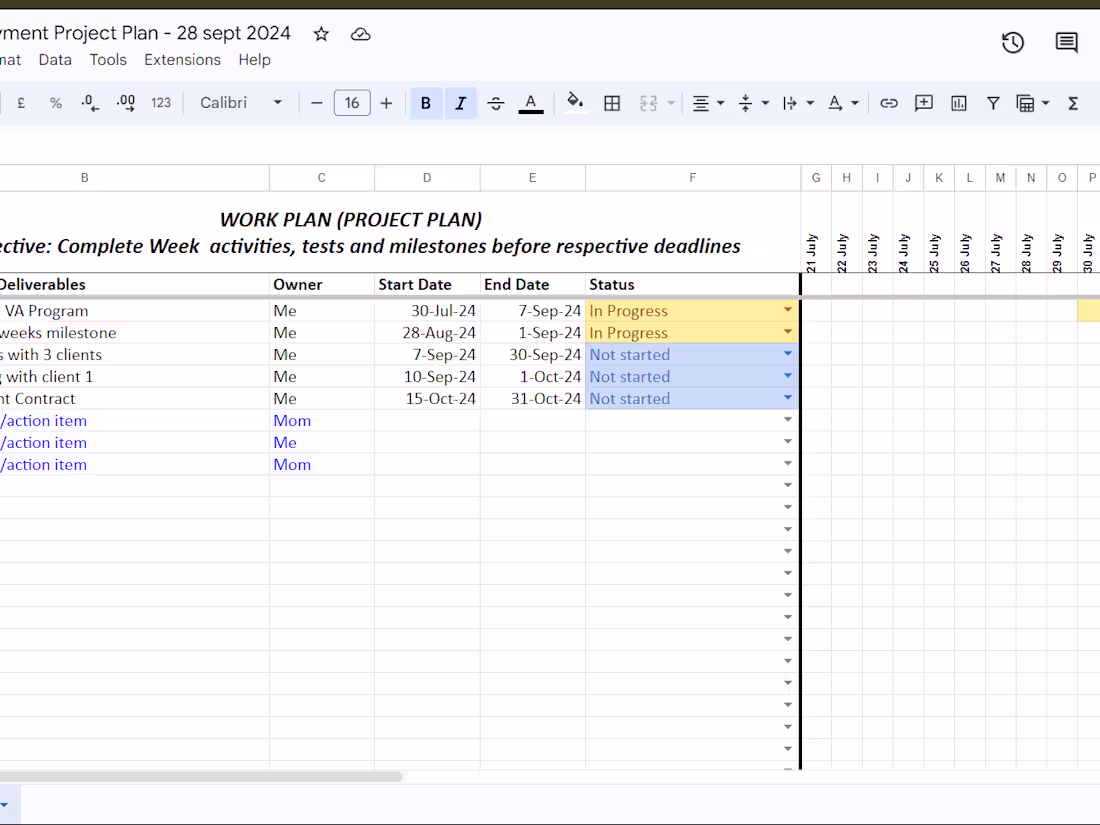This screenshot has width=1100, height=825.
Task: Open status dropdown on the 'In Progress' row
Action: coord(788,310)
